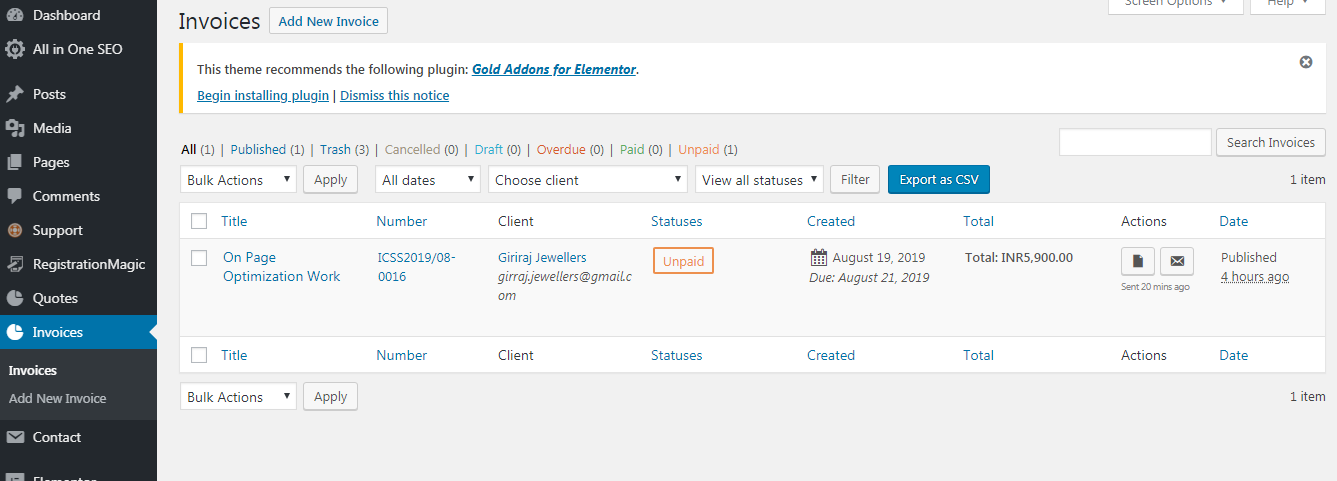Screen dimensions: 1337x481
Task: Open the Gold Addons for Elementor link
Action: (x=554, y=70)
